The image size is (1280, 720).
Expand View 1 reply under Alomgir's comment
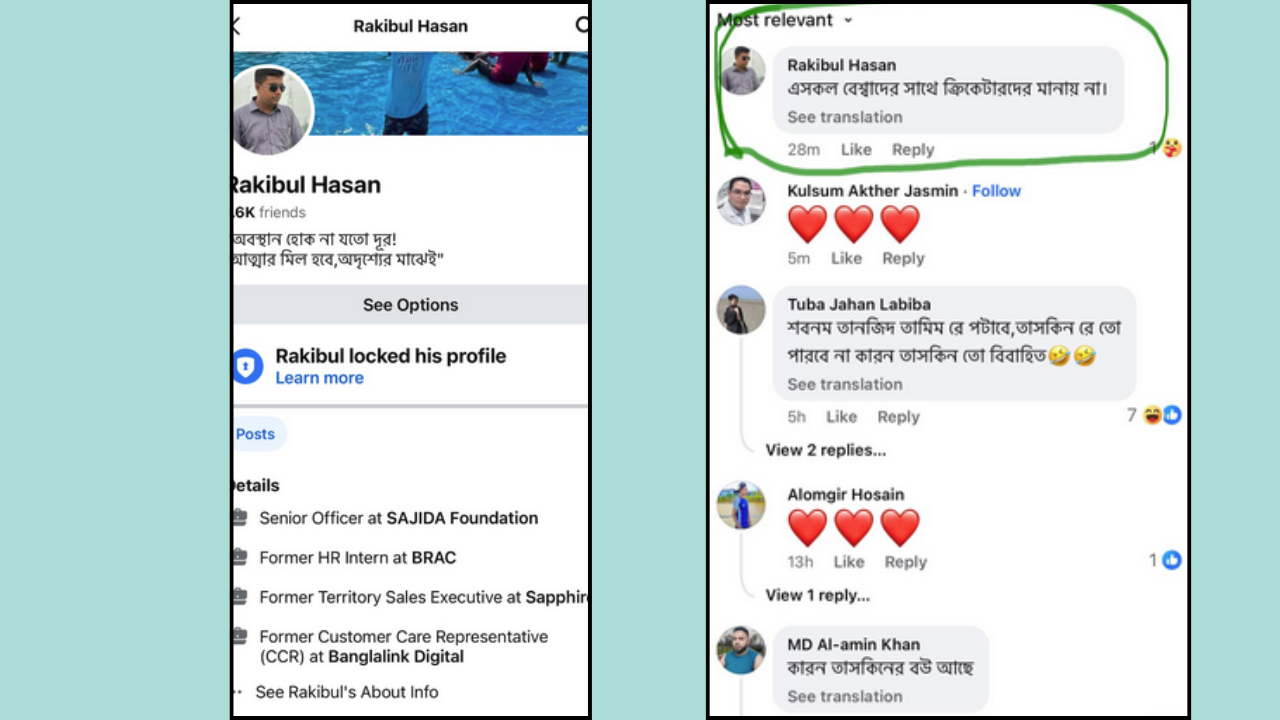tap(818, 595)
